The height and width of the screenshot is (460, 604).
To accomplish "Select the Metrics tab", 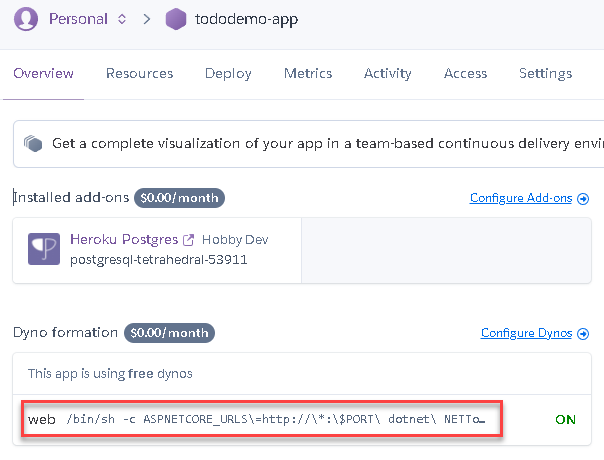I will pos(308,73).
